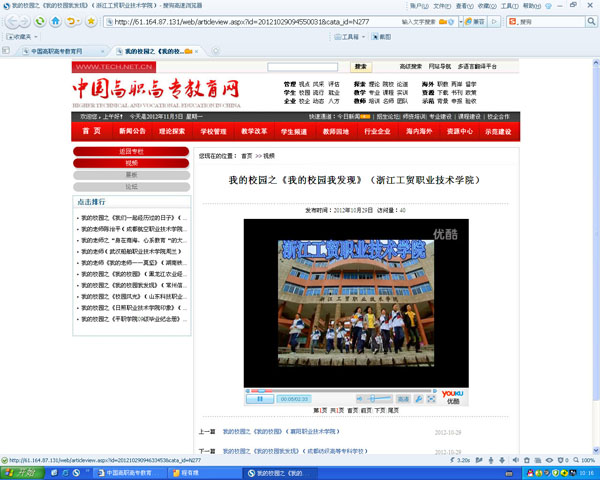Close the active 我的校园之 tab
This screenshot has height=480, width=600.
[x=197, y=51]
